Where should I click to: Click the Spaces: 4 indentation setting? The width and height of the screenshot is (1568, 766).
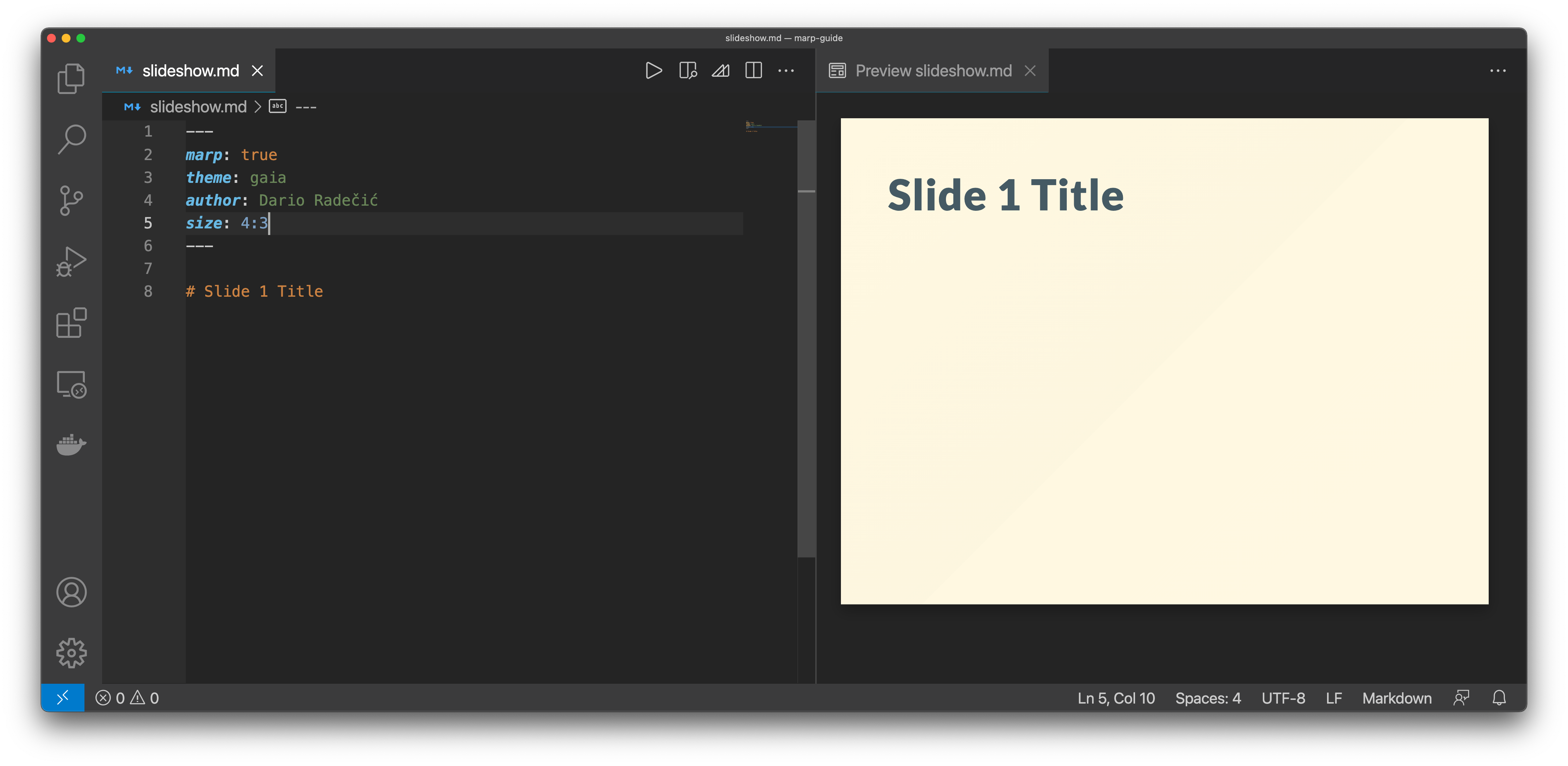point(1208,698)
